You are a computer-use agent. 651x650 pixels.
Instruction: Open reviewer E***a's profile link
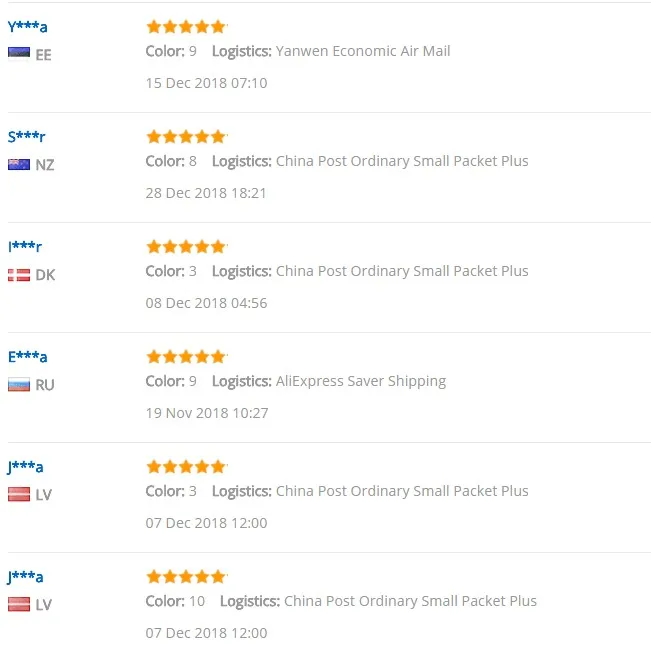point(27,357)
